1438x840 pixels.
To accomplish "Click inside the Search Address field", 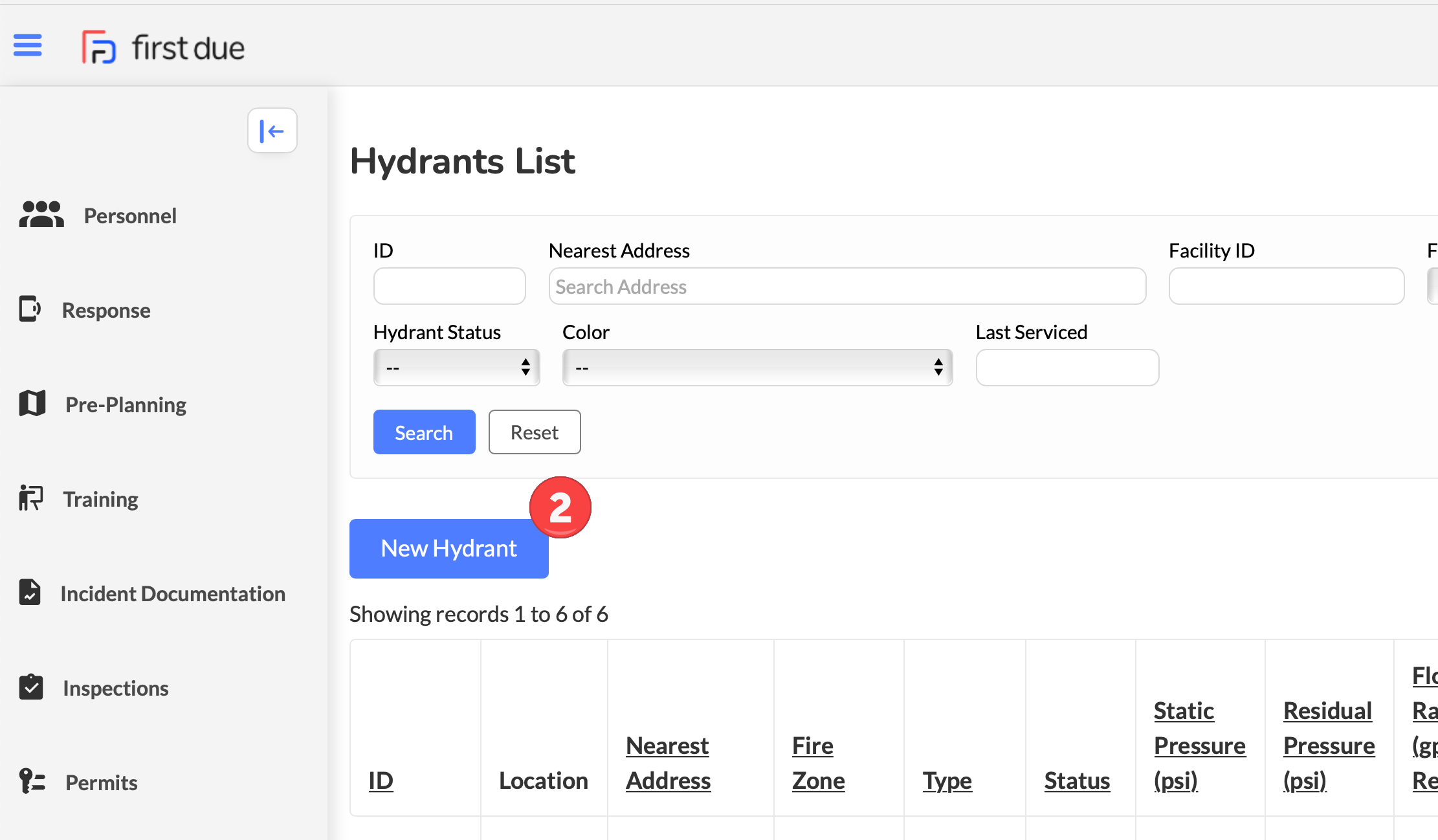I will point(846,285).
